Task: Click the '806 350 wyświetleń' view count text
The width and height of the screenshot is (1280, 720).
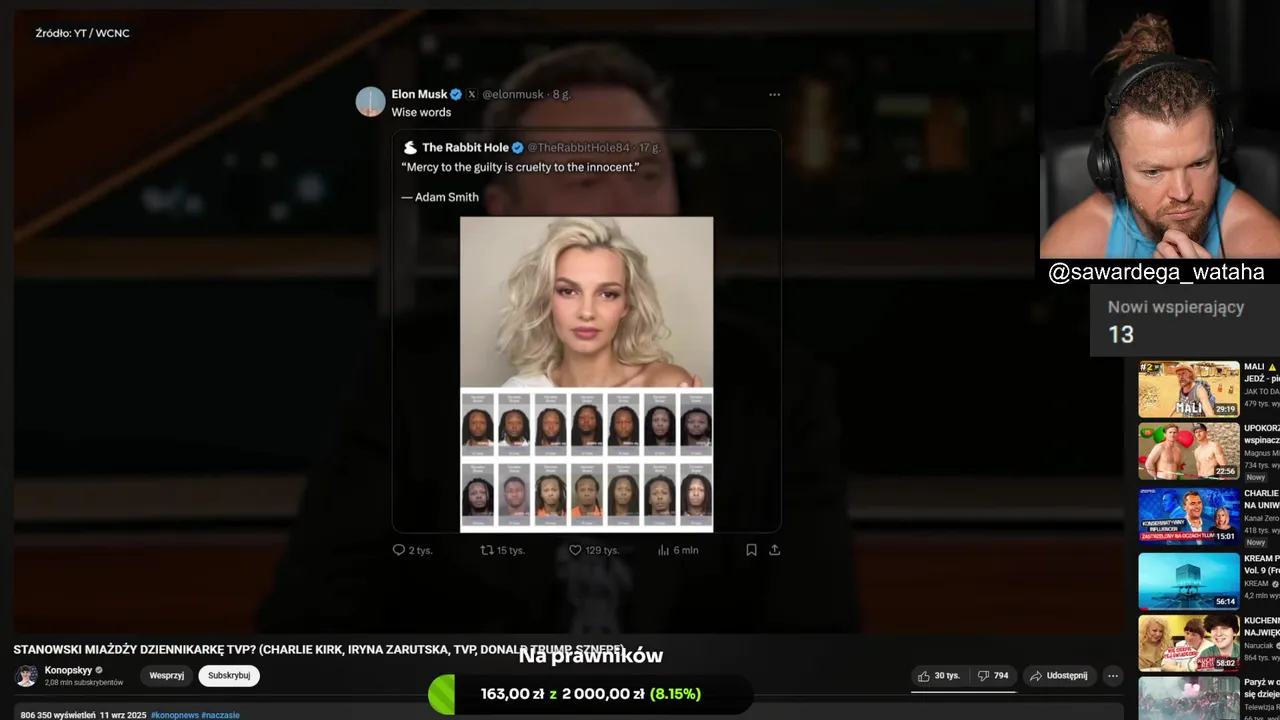Action: point(58,715)
